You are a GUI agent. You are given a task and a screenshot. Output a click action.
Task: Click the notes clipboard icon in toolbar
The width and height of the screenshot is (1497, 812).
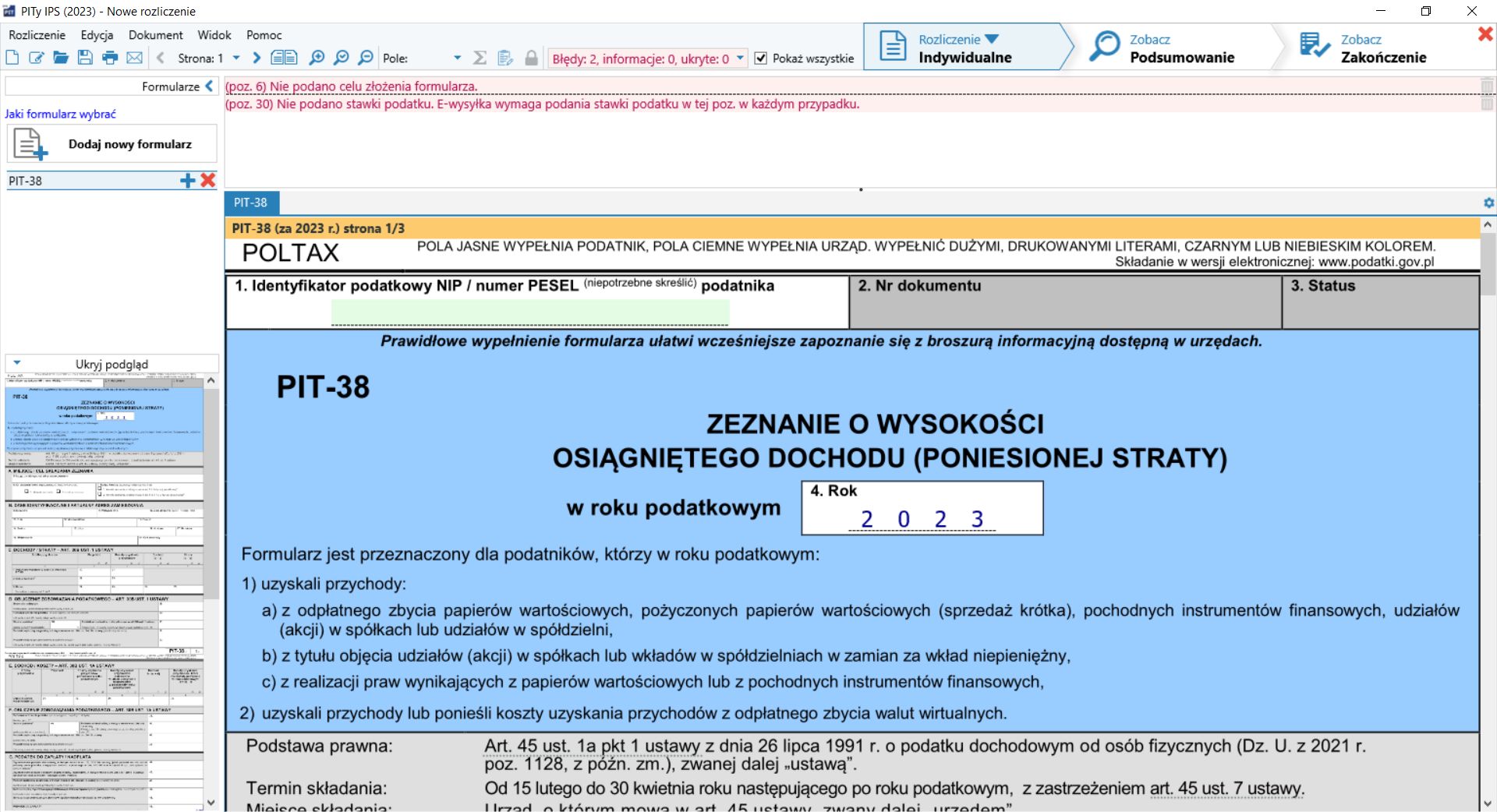tap(505, 58)
